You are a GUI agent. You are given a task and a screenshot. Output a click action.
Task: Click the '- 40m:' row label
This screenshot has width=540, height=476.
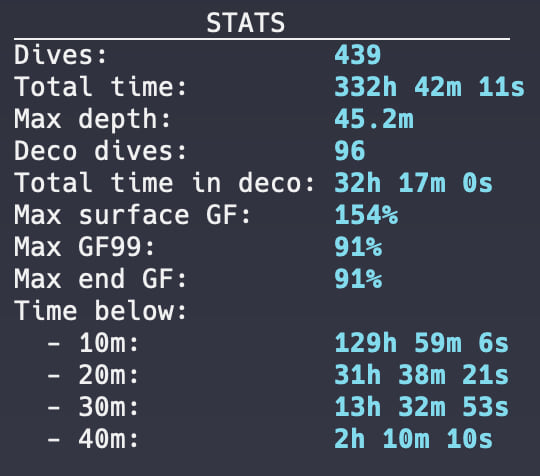pyautogui.click(x=92, y=439)
